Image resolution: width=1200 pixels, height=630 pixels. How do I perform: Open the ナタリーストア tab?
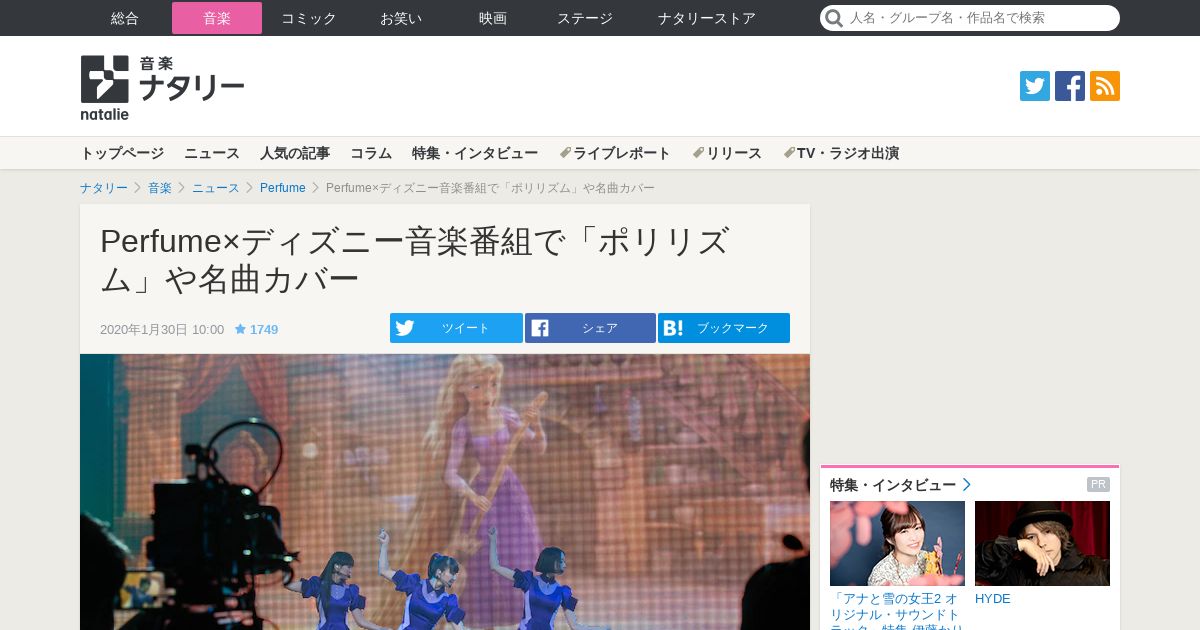tap(707, 18)
